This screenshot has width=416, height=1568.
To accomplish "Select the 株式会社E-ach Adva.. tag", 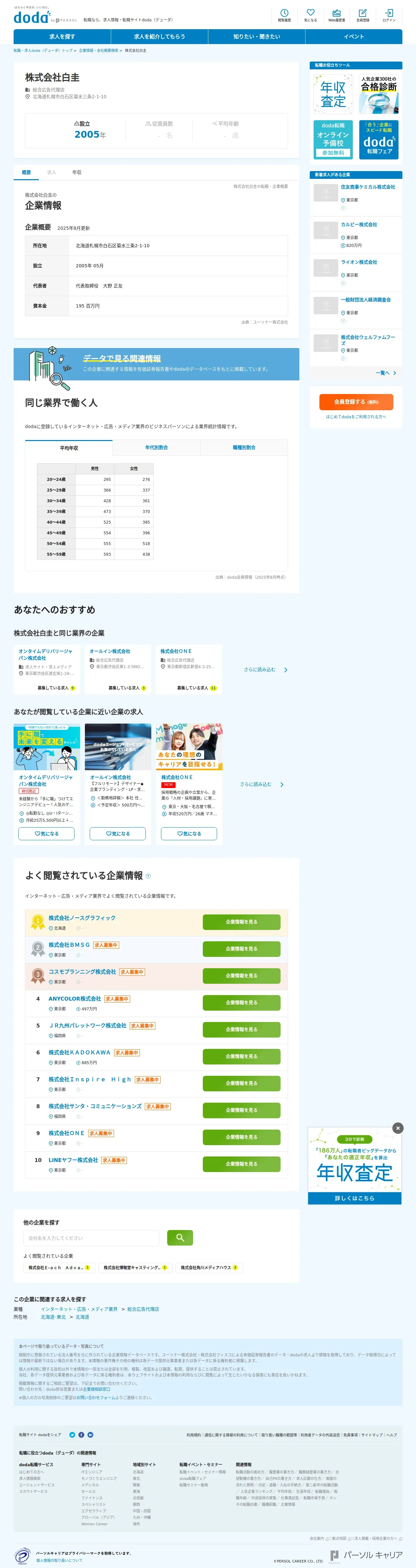I will [59, 1267].
